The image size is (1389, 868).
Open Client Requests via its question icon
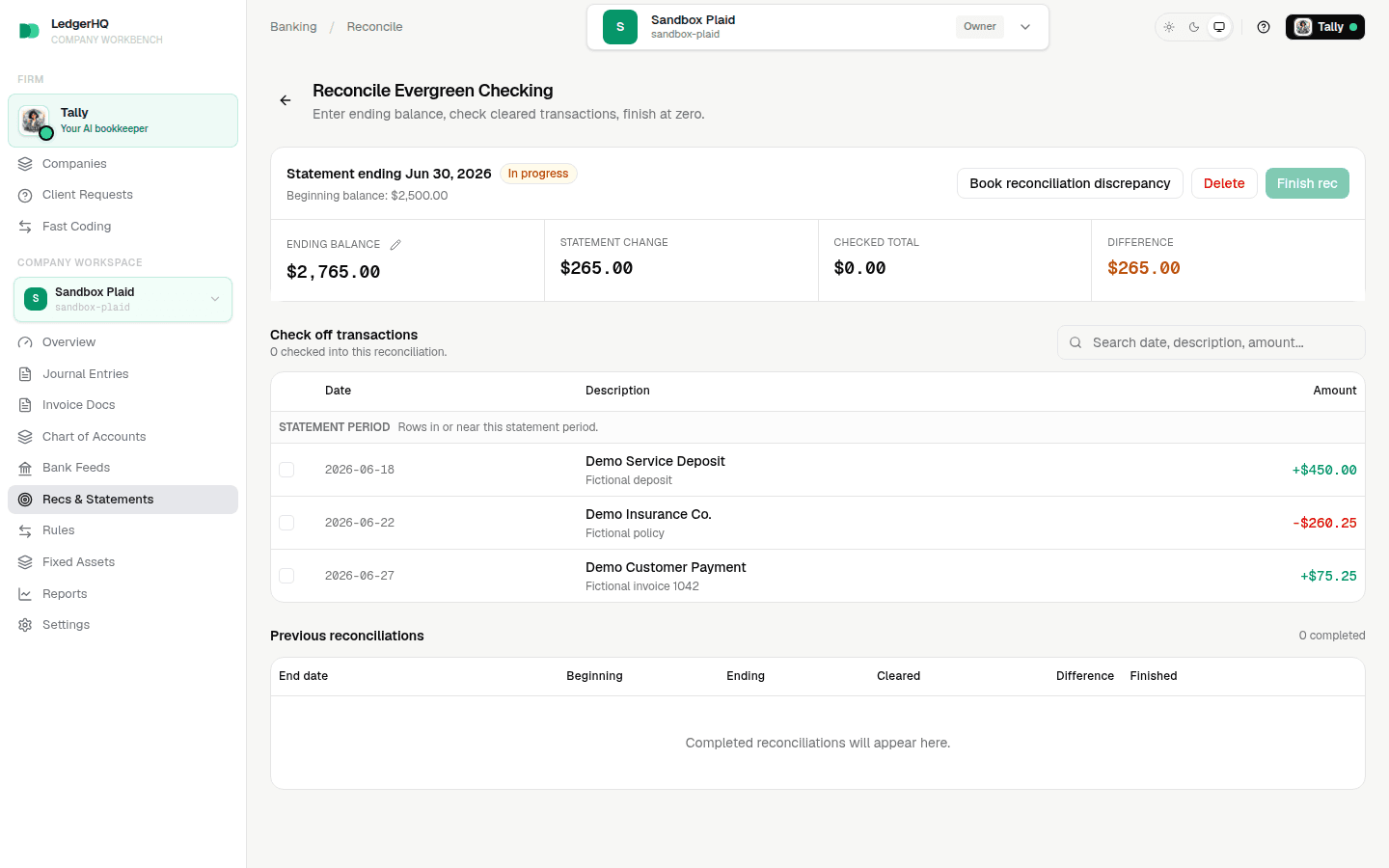point(25,195)
